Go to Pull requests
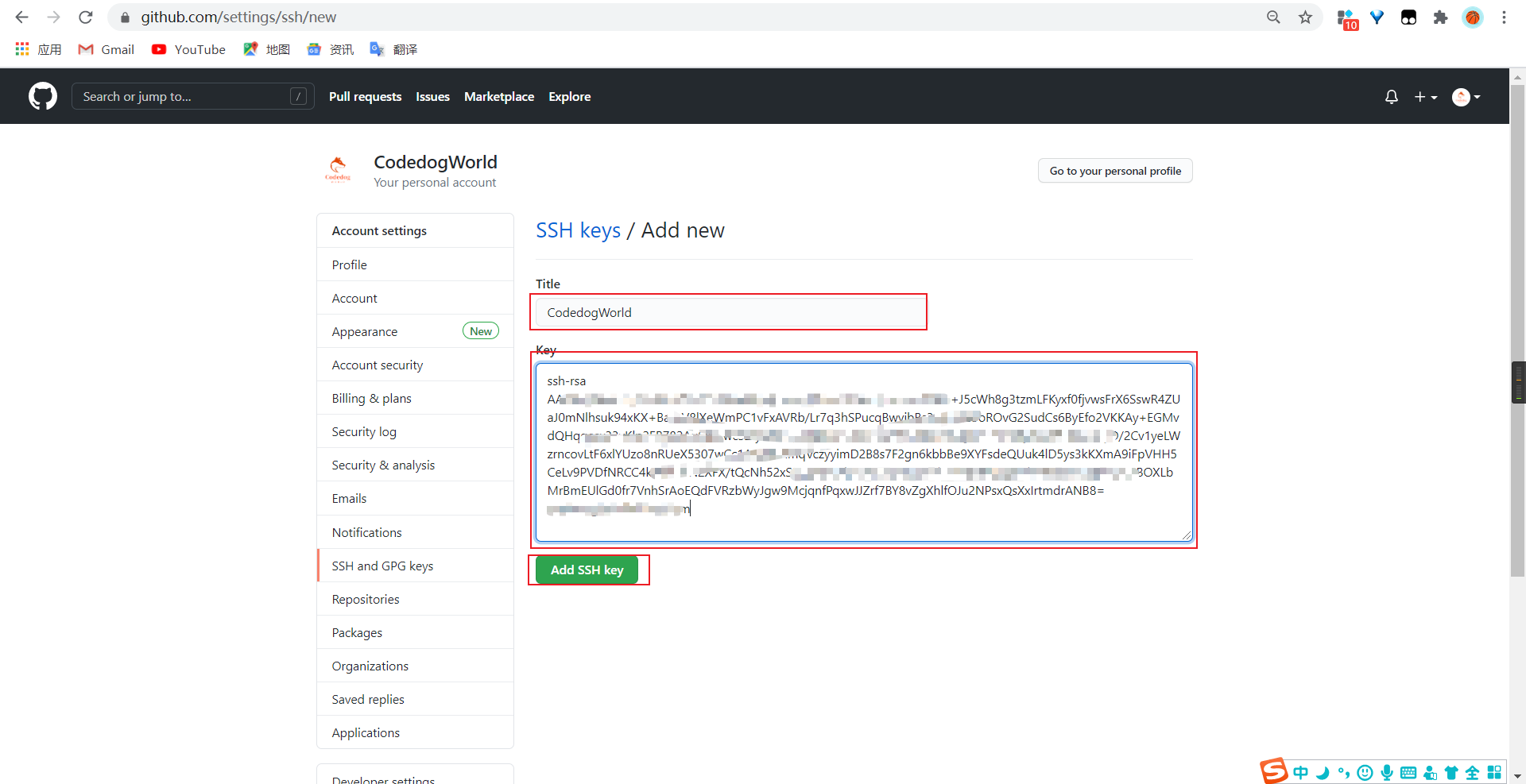Viewport: 1526px width, 784px height. pos(365,97)
